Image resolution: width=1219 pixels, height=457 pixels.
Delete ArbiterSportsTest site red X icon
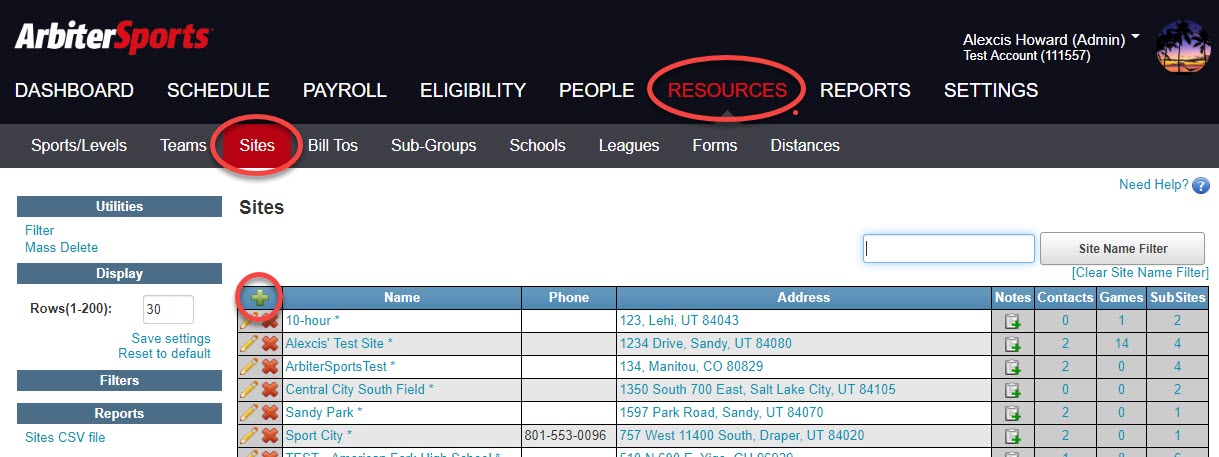270,367
